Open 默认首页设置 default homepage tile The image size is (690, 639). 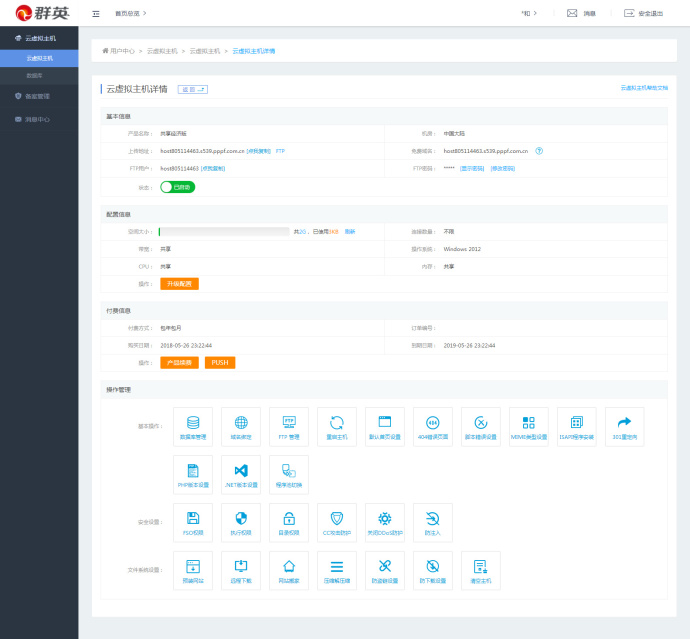(385, 427)
